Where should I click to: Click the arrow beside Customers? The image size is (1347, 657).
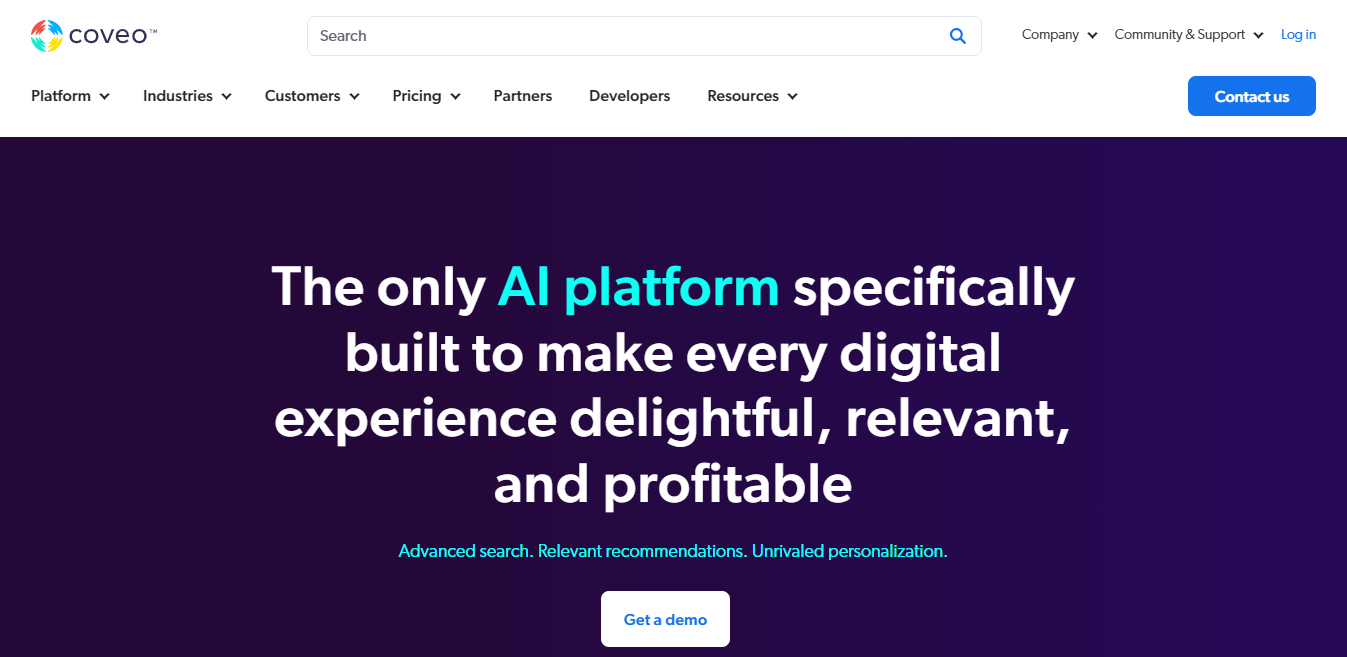click(x=354, y=97)
